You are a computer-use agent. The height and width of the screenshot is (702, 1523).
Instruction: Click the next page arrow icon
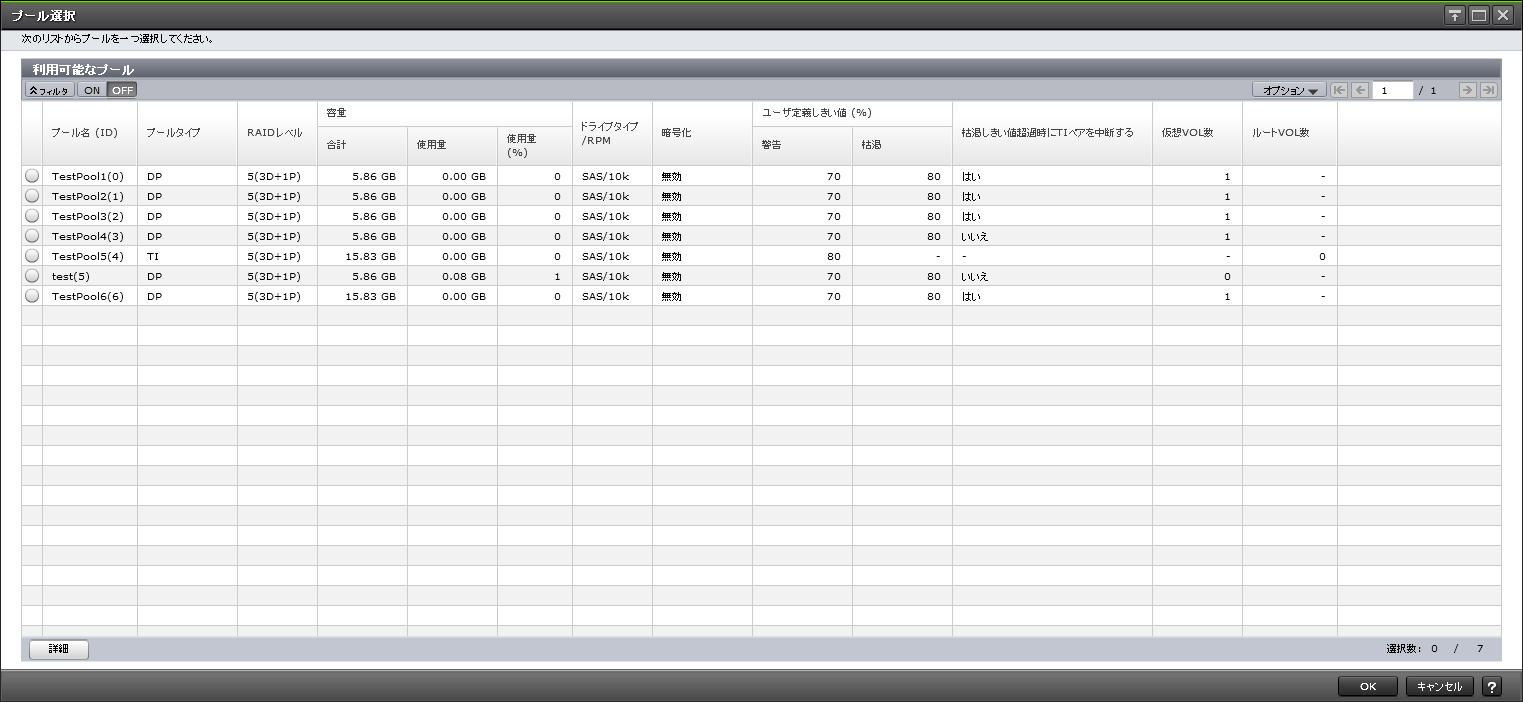point(1468,90)
